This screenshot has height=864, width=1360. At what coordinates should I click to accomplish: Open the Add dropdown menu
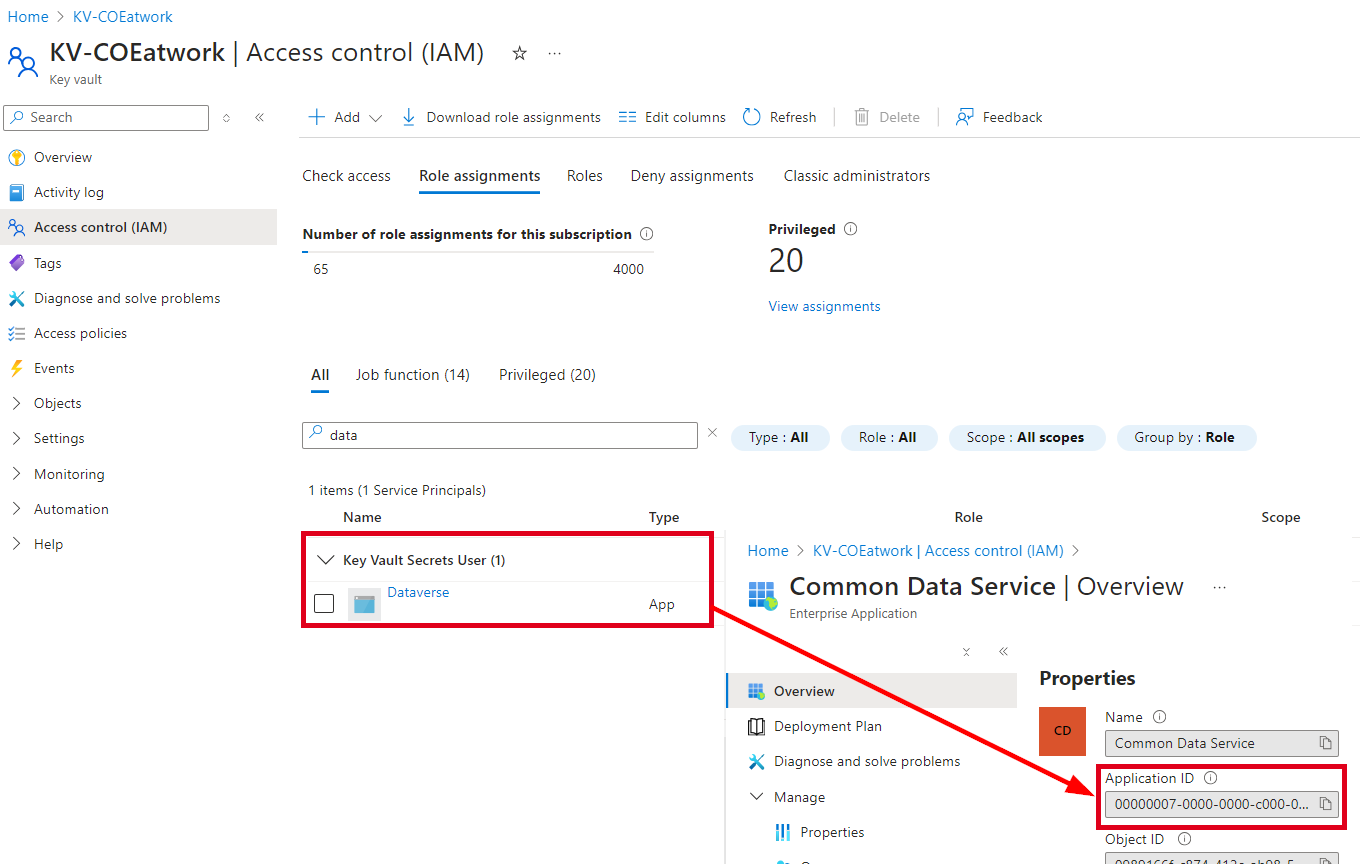(345, 117)
